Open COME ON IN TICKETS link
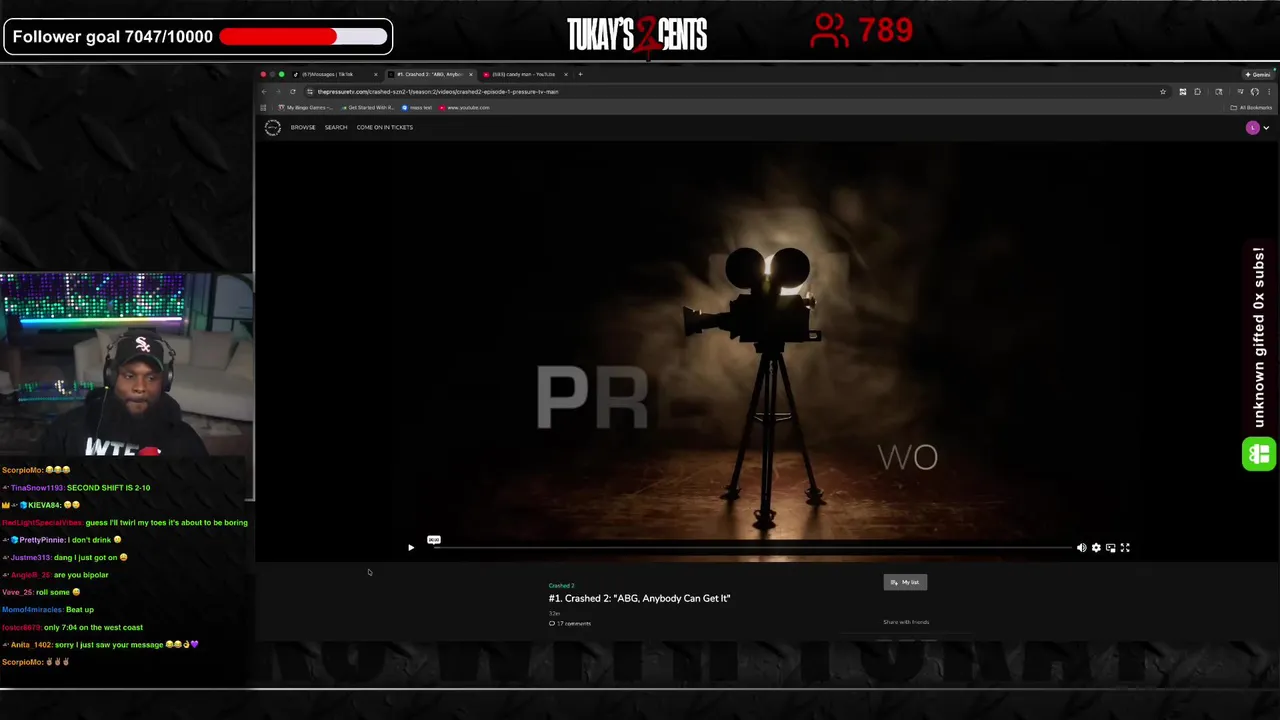The image size is (1280, 720). [385, 127]
